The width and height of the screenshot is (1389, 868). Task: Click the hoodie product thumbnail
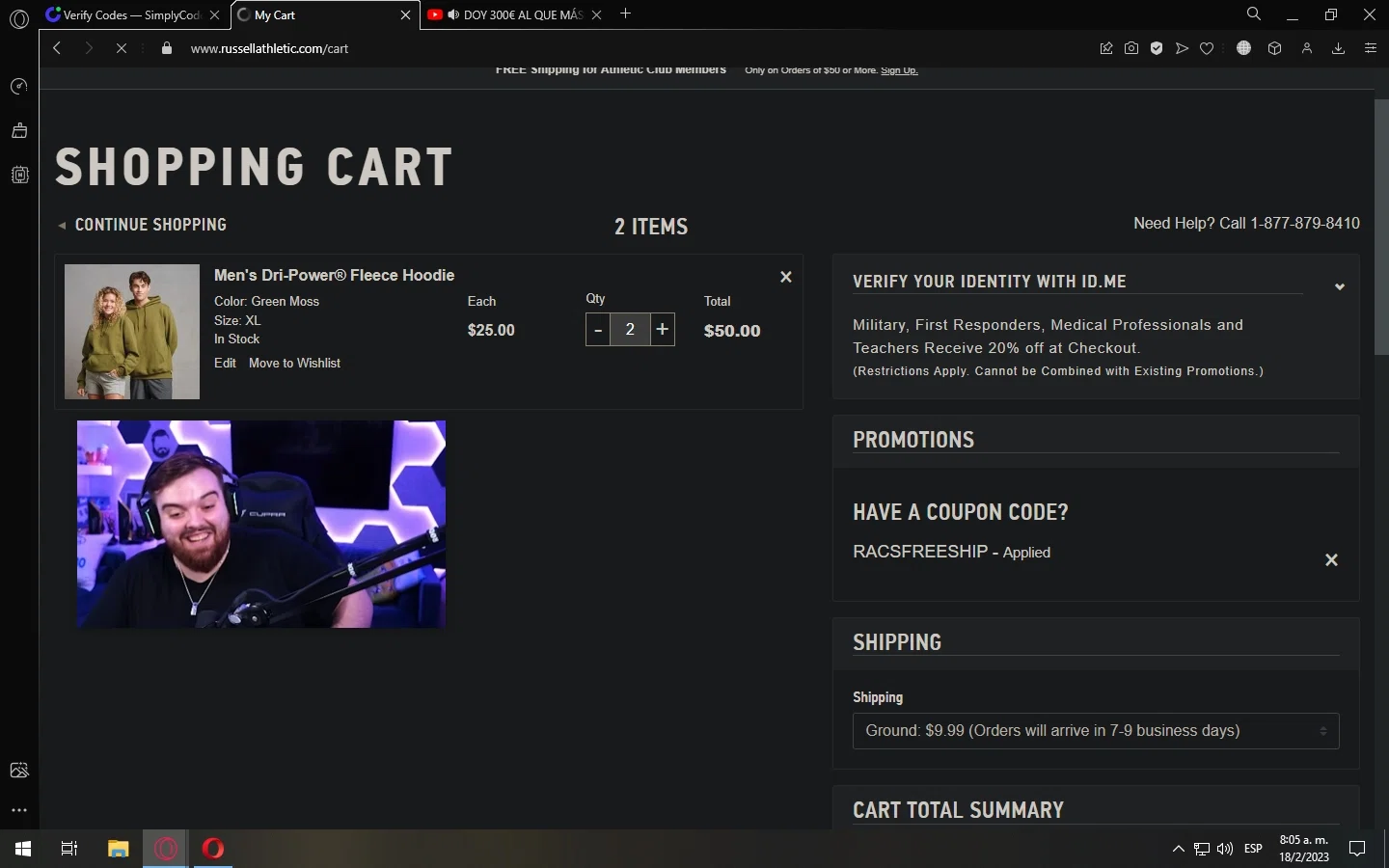pyautogui.click(x=132, y=332)
